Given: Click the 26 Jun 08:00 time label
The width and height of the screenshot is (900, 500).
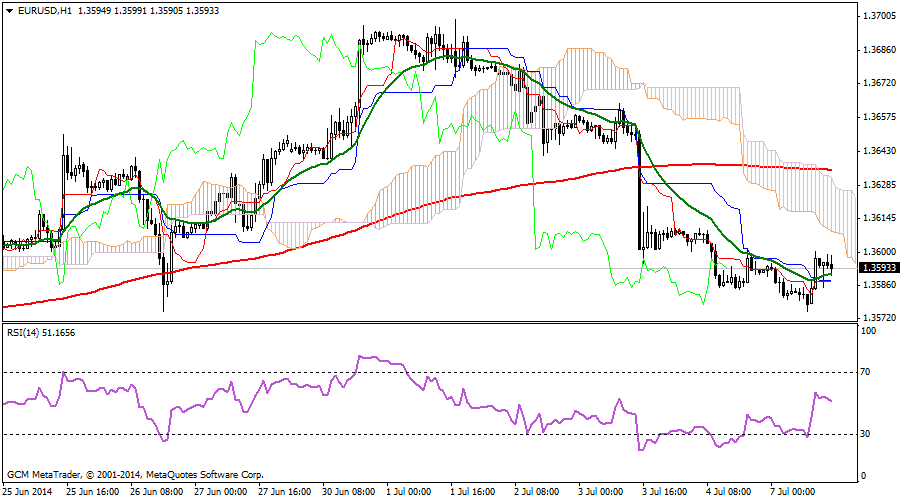Looking at the screenshot, I should tap(157, 492).
